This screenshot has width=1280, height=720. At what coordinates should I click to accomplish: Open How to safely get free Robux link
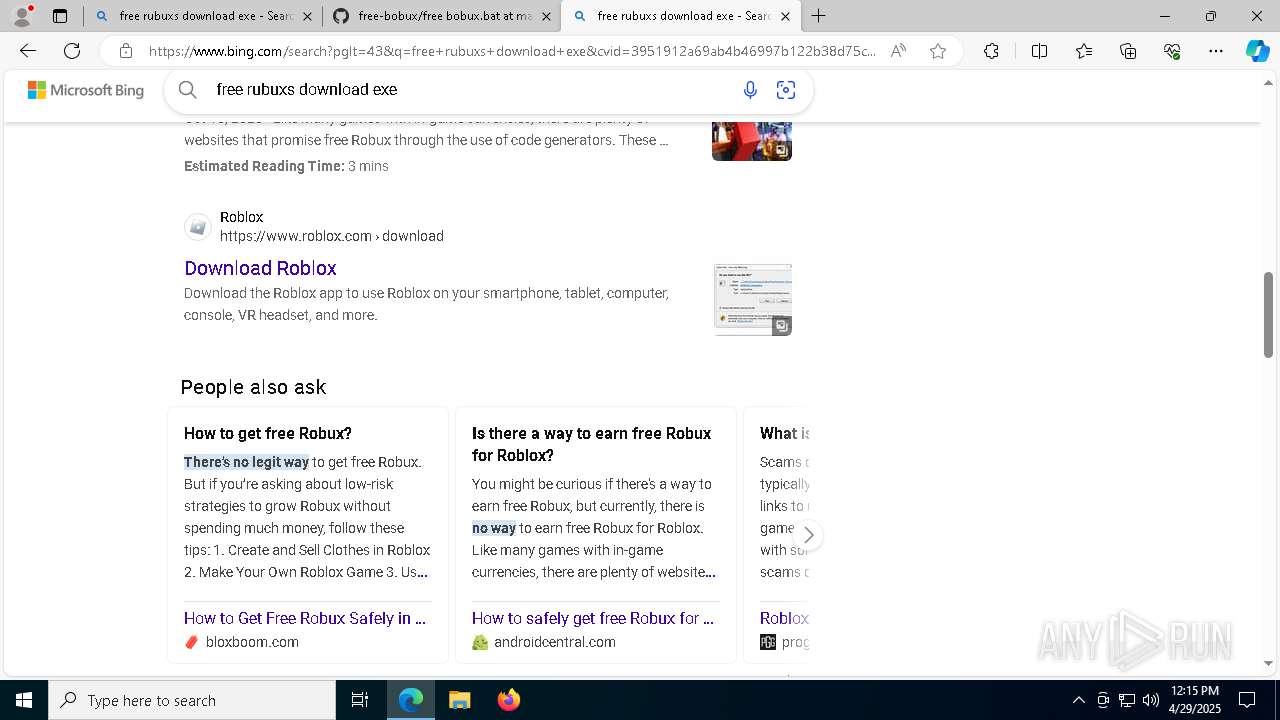pos(593,618)
